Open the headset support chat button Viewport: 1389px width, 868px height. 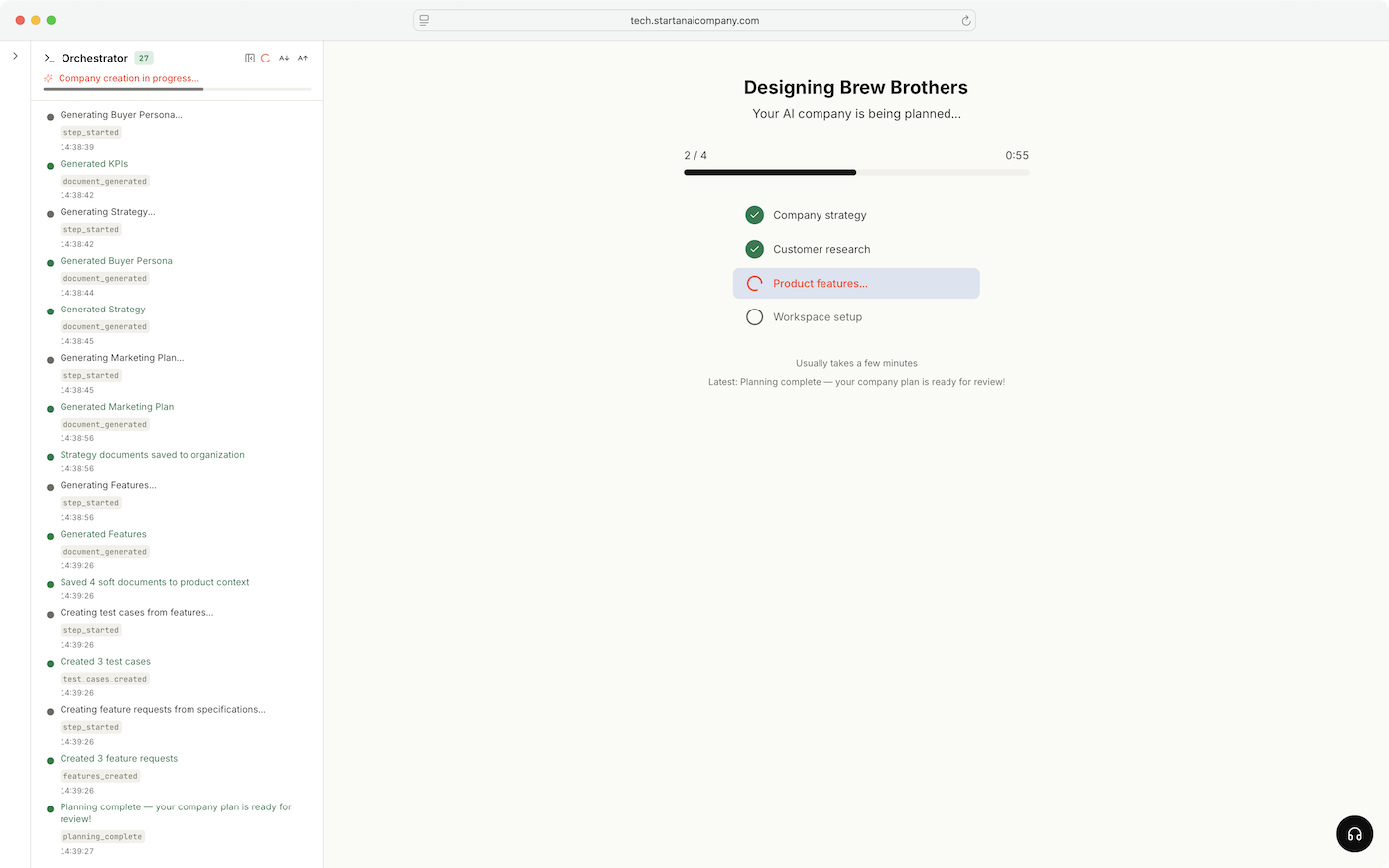(x=1354, y=834)
